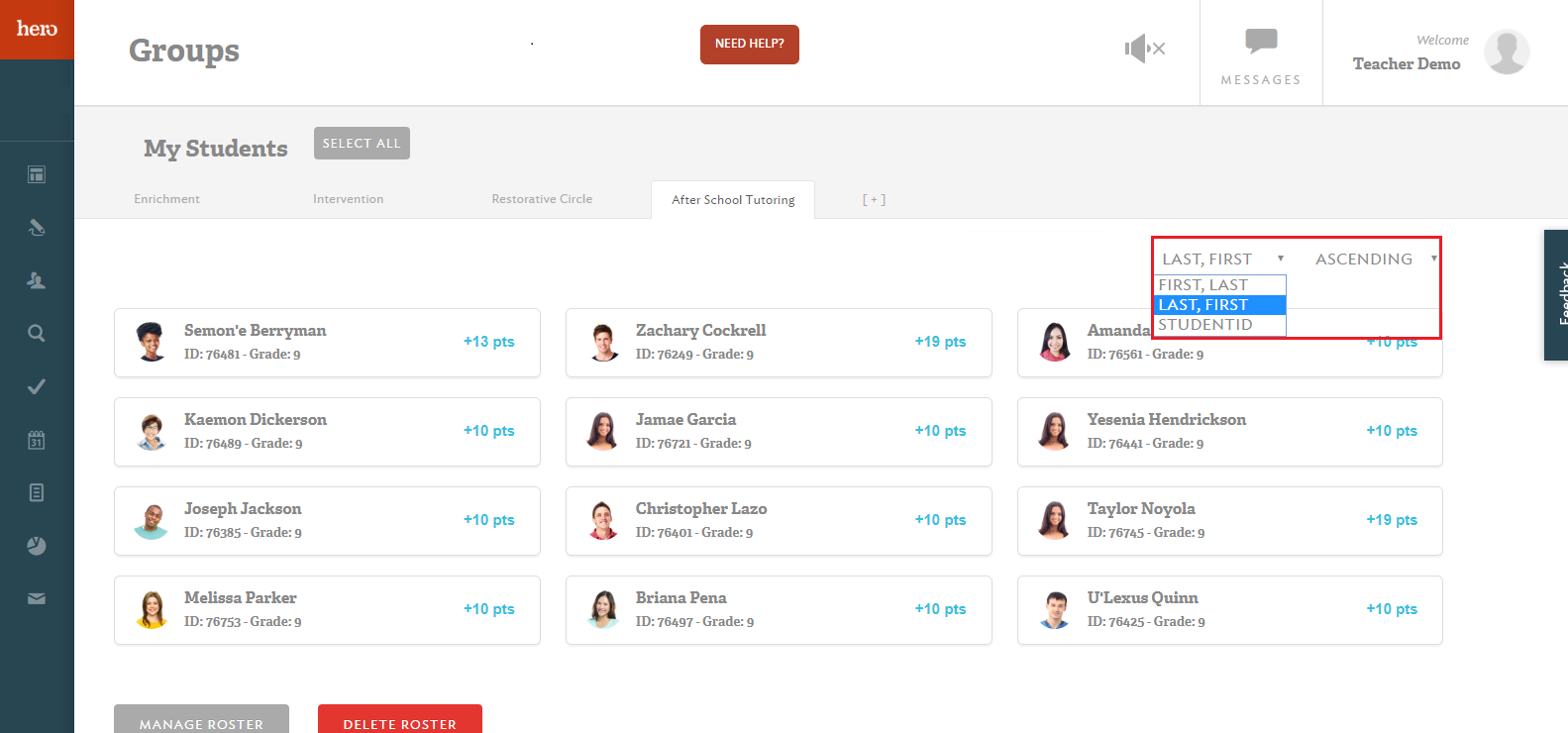The width and height of the screenshot is (1568, 733).
Task: Select the Melissa Parker name
Action: pyautogui.click(x=240, y=598)
